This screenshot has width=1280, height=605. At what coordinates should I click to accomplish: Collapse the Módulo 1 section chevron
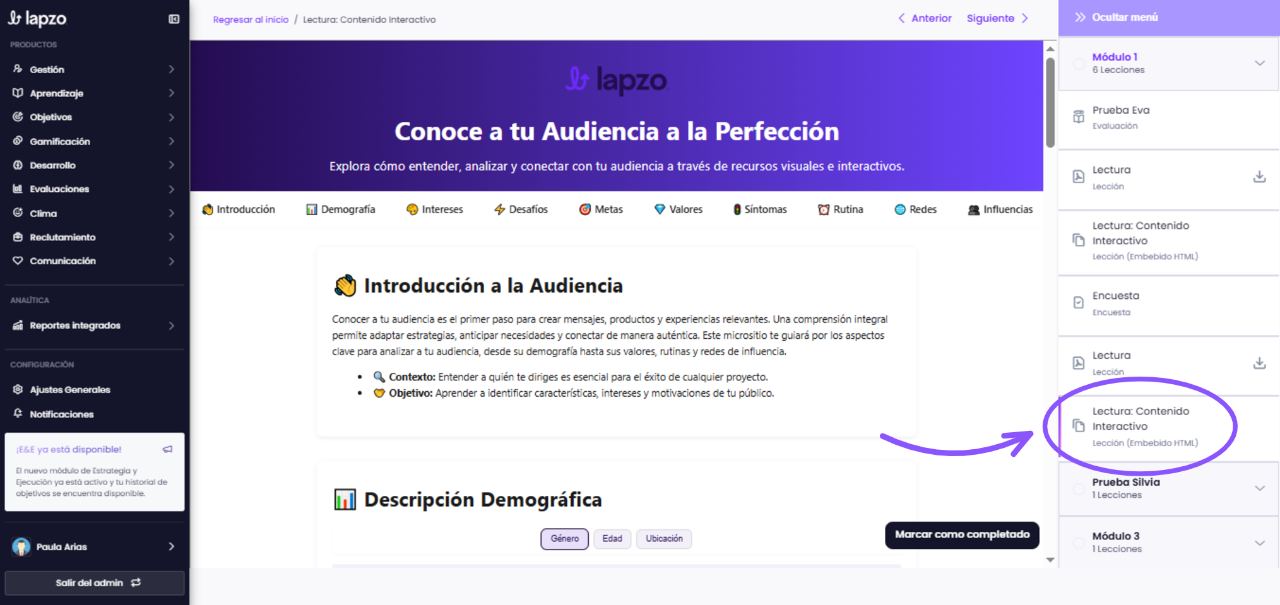click(x=1259, y=63)
